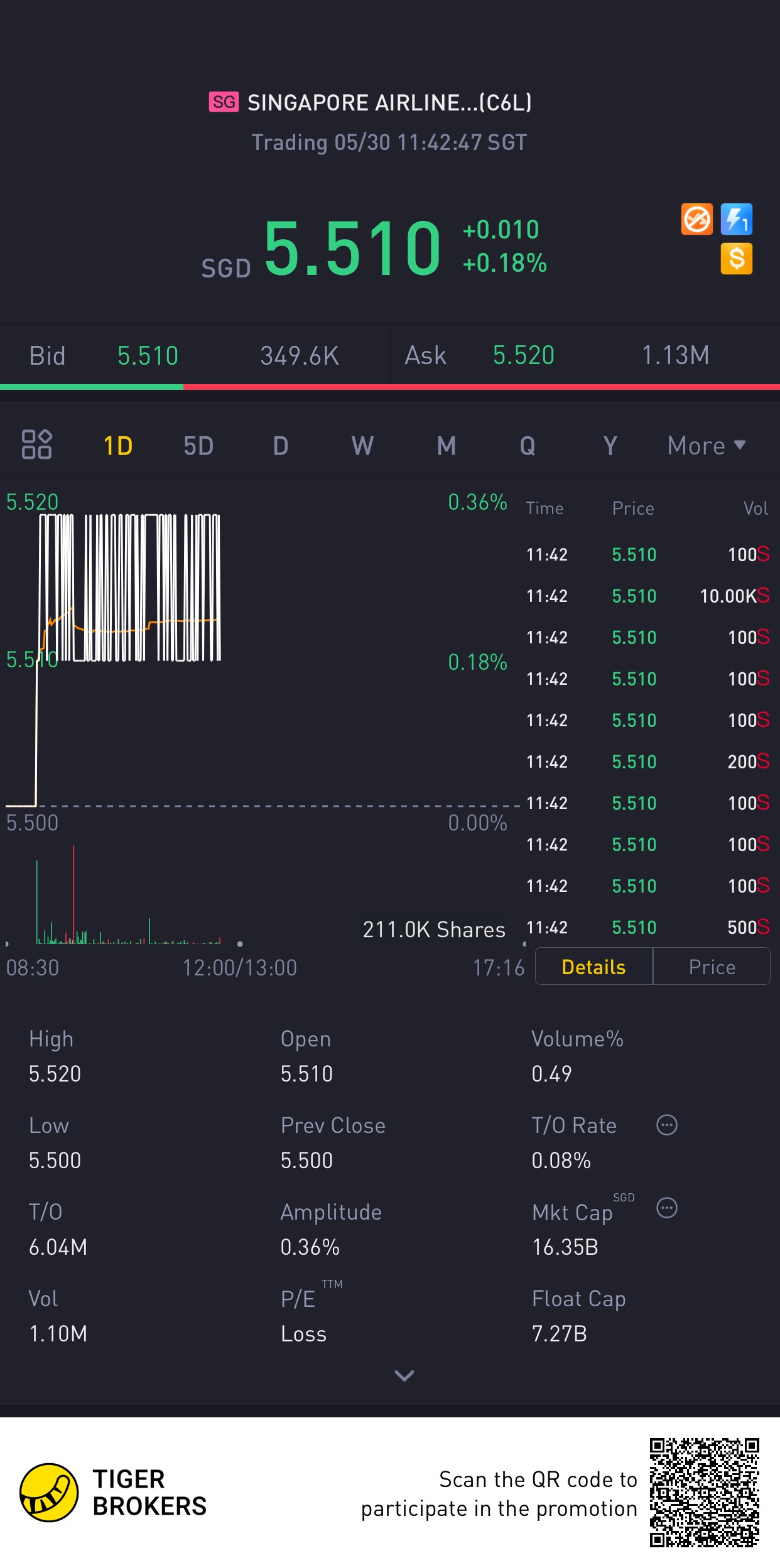Tap the Vol value 1.10M
780x1568 pixels.
click(58, 1334)
